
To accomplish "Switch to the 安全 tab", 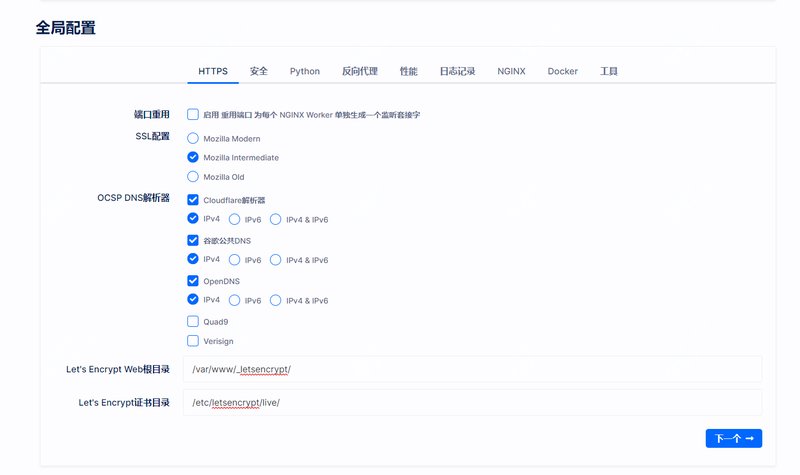I will (259, 71).
